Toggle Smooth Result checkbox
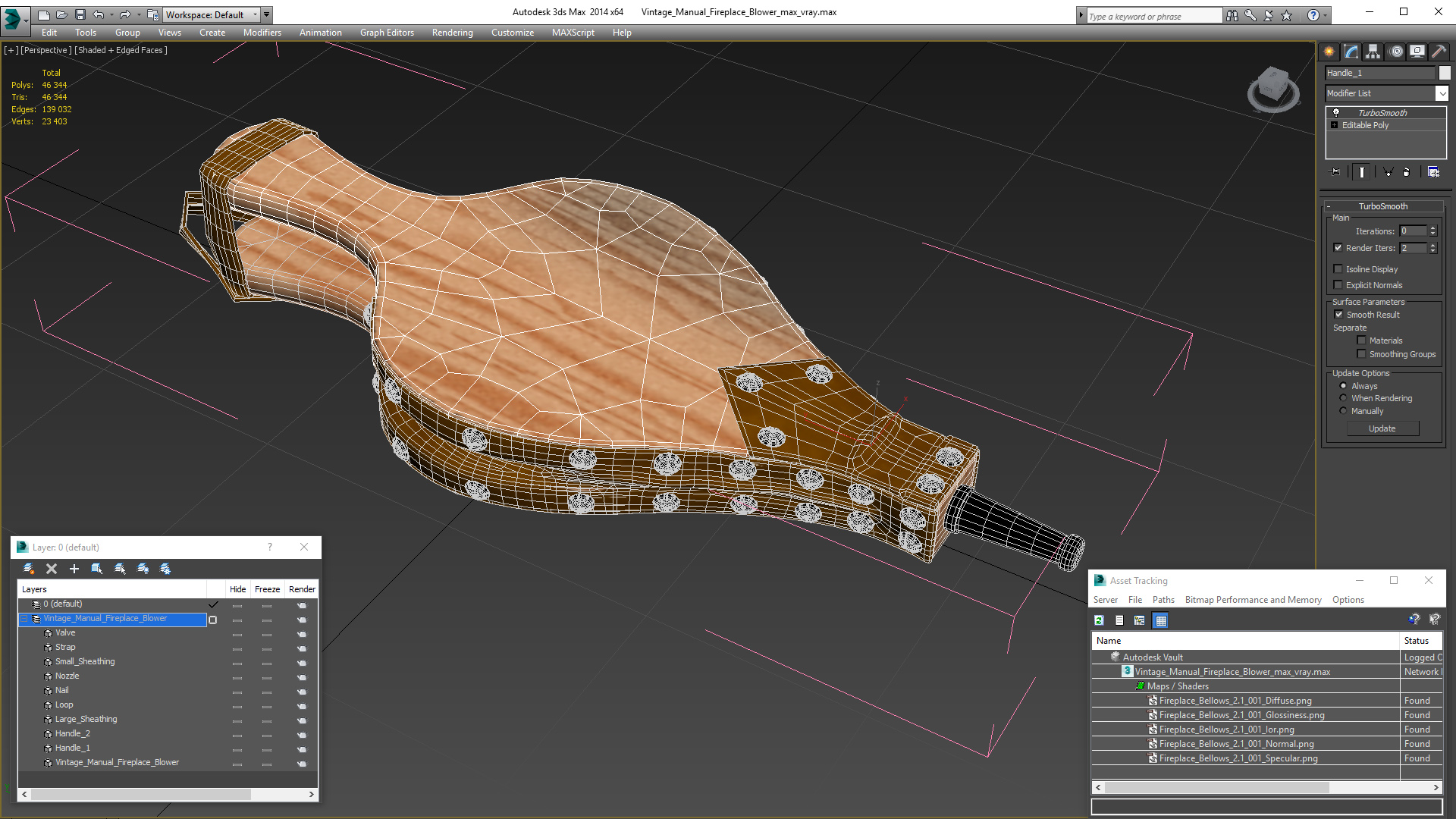The height and width of the screenshot is (819, 1456). [x=1338, y=315]
